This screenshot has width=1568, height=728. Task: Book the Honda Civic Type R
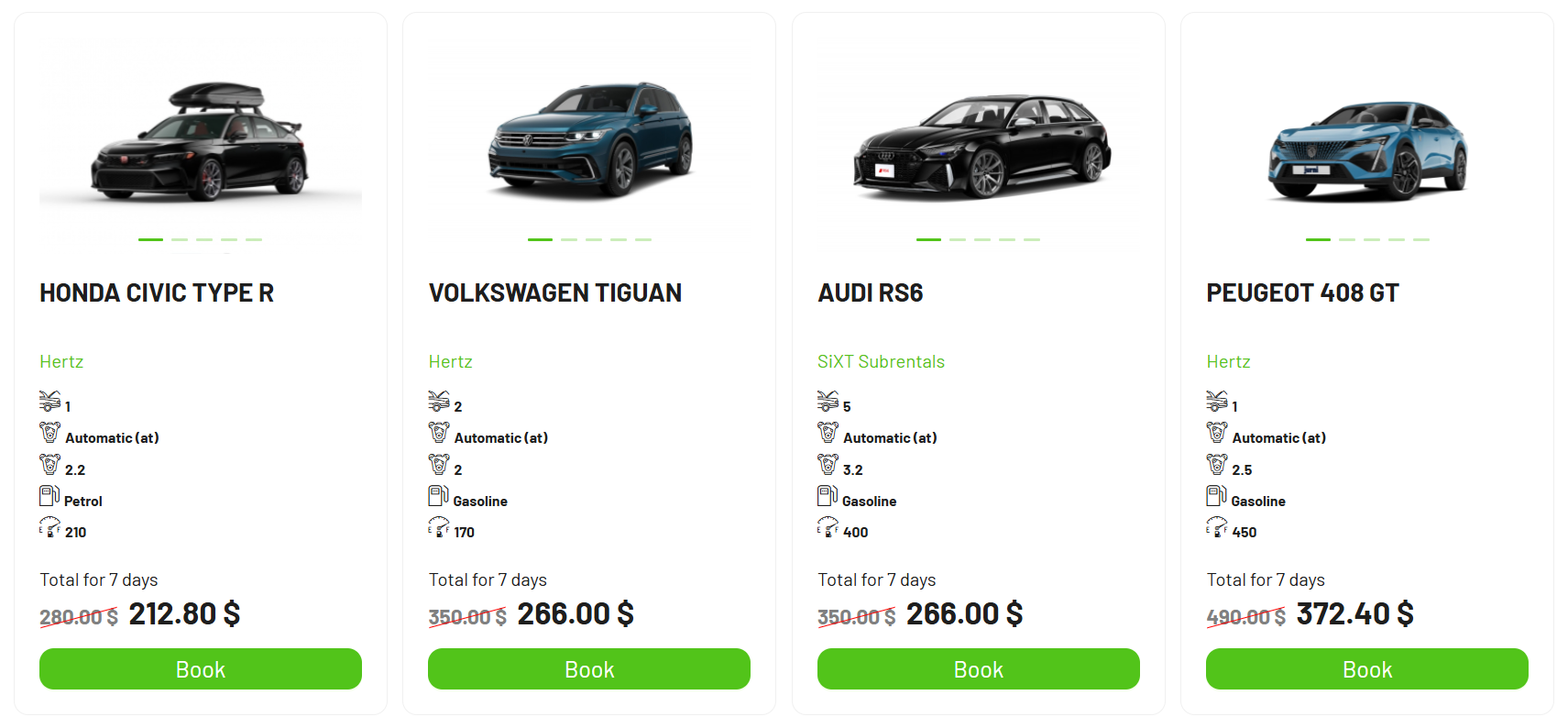[x=200, y=669]
